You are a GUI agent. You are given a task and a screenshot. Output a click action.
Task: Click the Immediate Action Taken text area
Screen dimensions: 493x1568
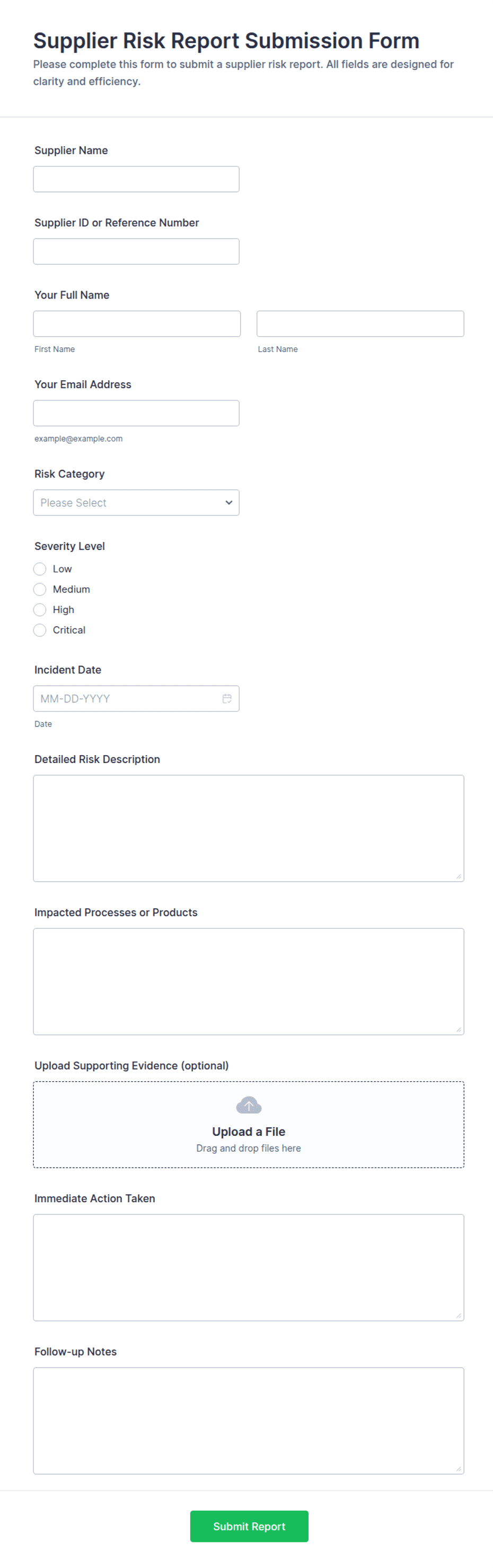248,1267
